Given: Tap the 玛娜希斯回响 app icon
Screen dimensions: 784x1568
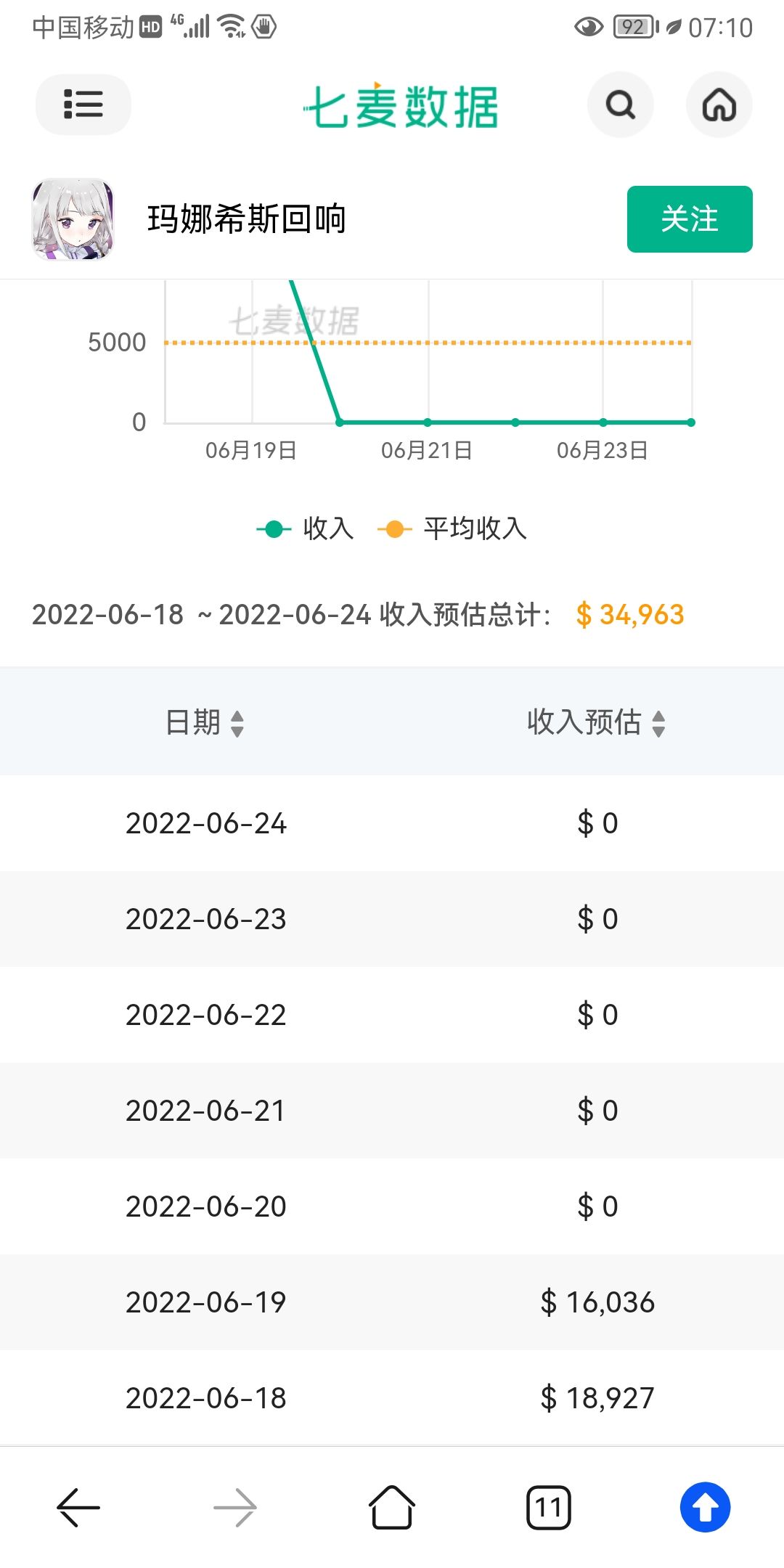Looking at the screenshot, I should [x=73, y=219].
